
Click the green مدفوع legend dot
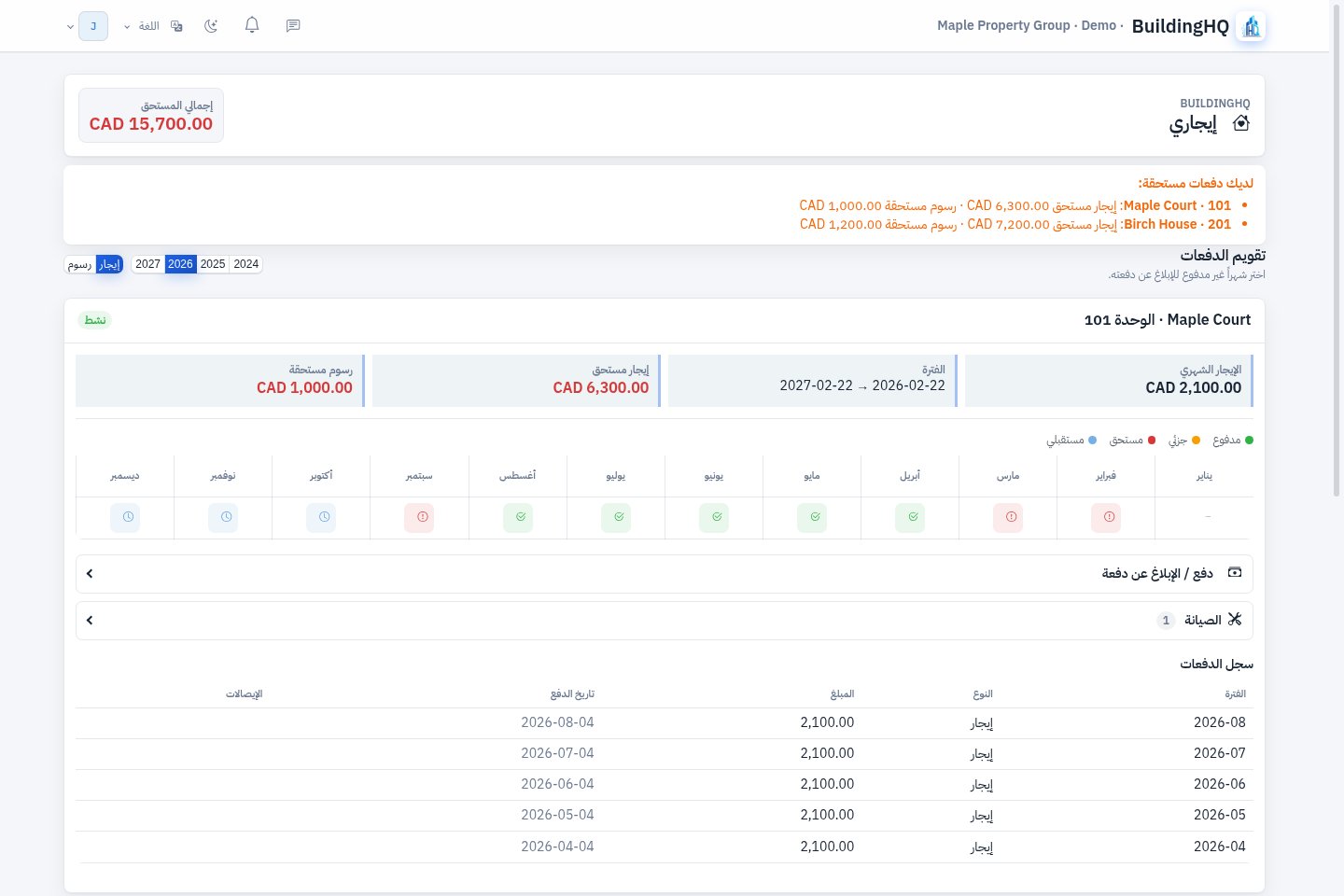(x=1250, y=441)
